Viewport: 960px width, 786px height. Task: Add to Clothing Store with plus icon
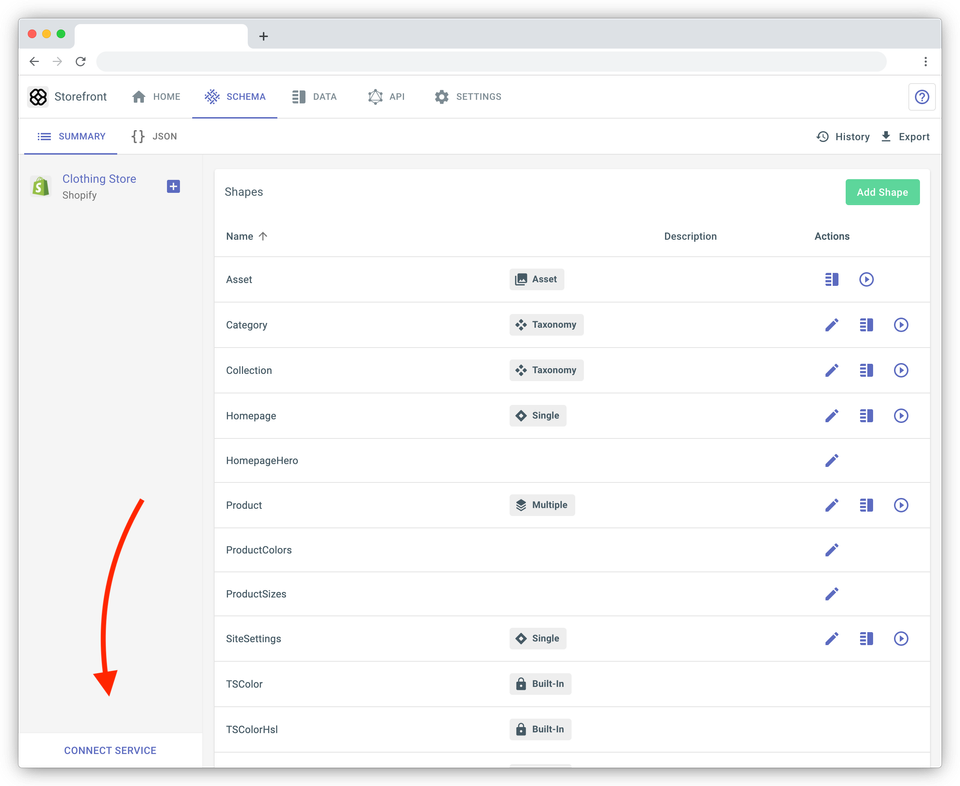173,186
